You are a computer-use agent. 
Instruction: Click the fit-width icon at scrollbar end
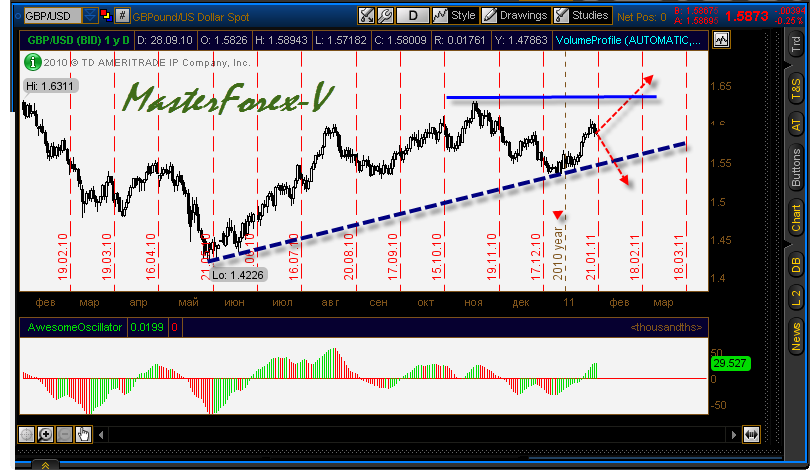point(751,434)
